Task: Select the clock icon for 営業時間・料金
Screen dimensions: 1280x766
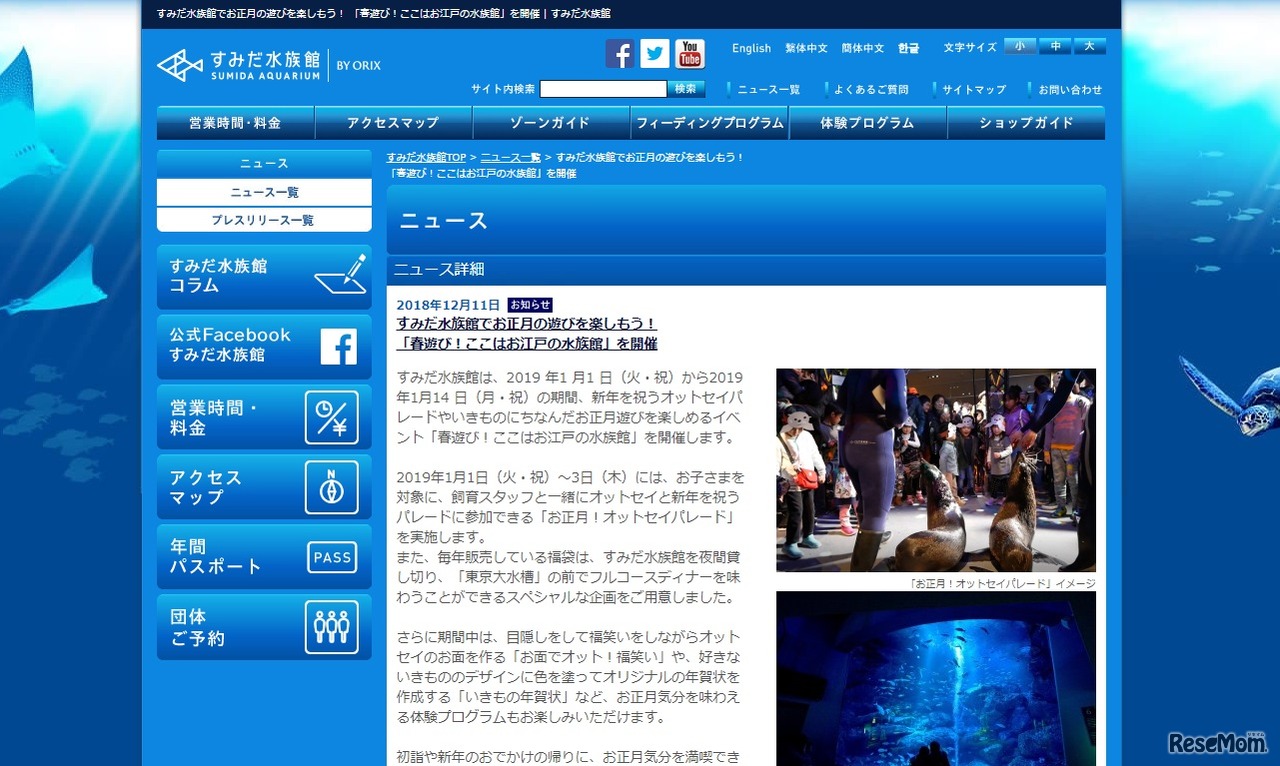Action: (331, 417)
